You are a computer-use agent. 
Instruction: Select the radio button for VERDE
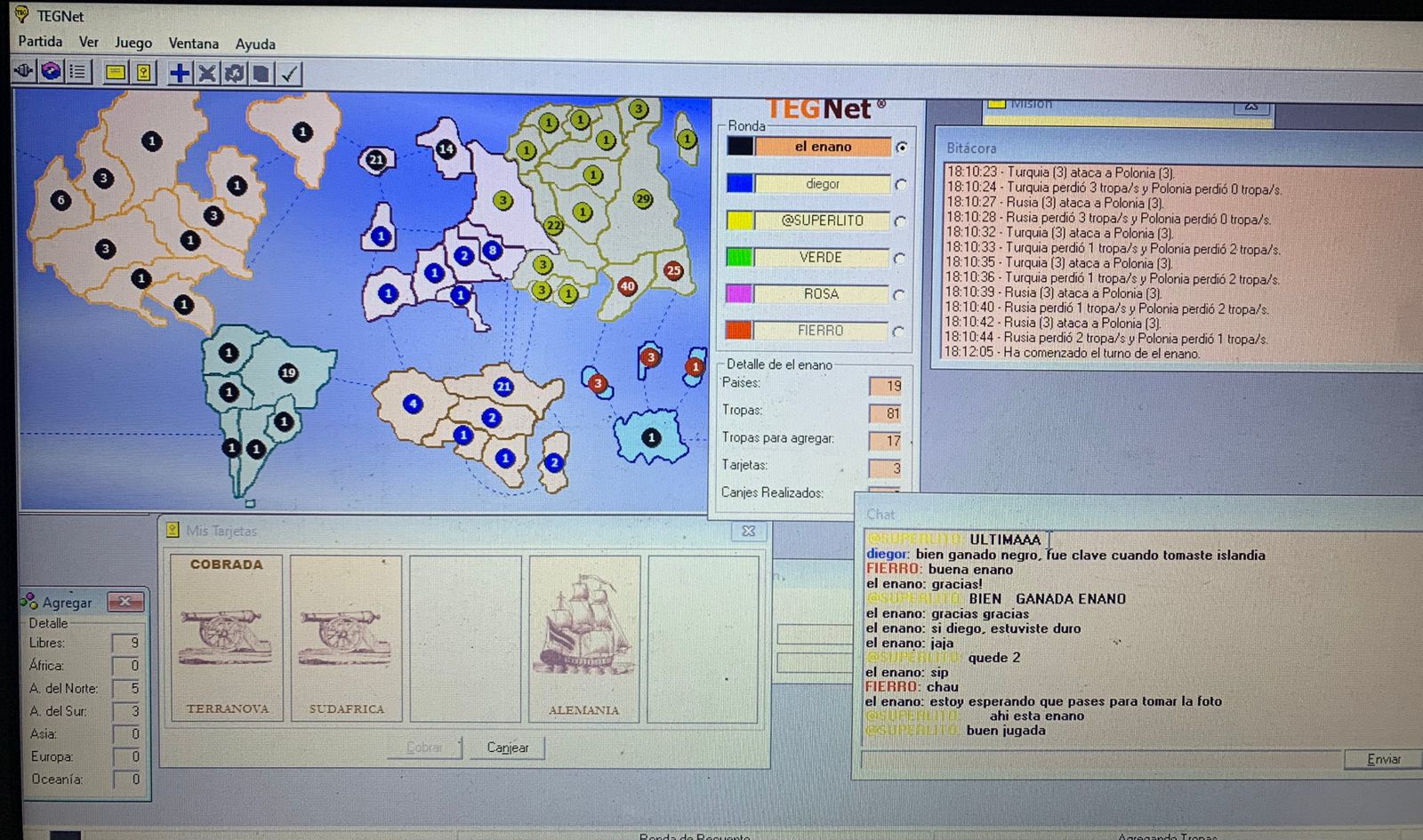coord(899,259)
